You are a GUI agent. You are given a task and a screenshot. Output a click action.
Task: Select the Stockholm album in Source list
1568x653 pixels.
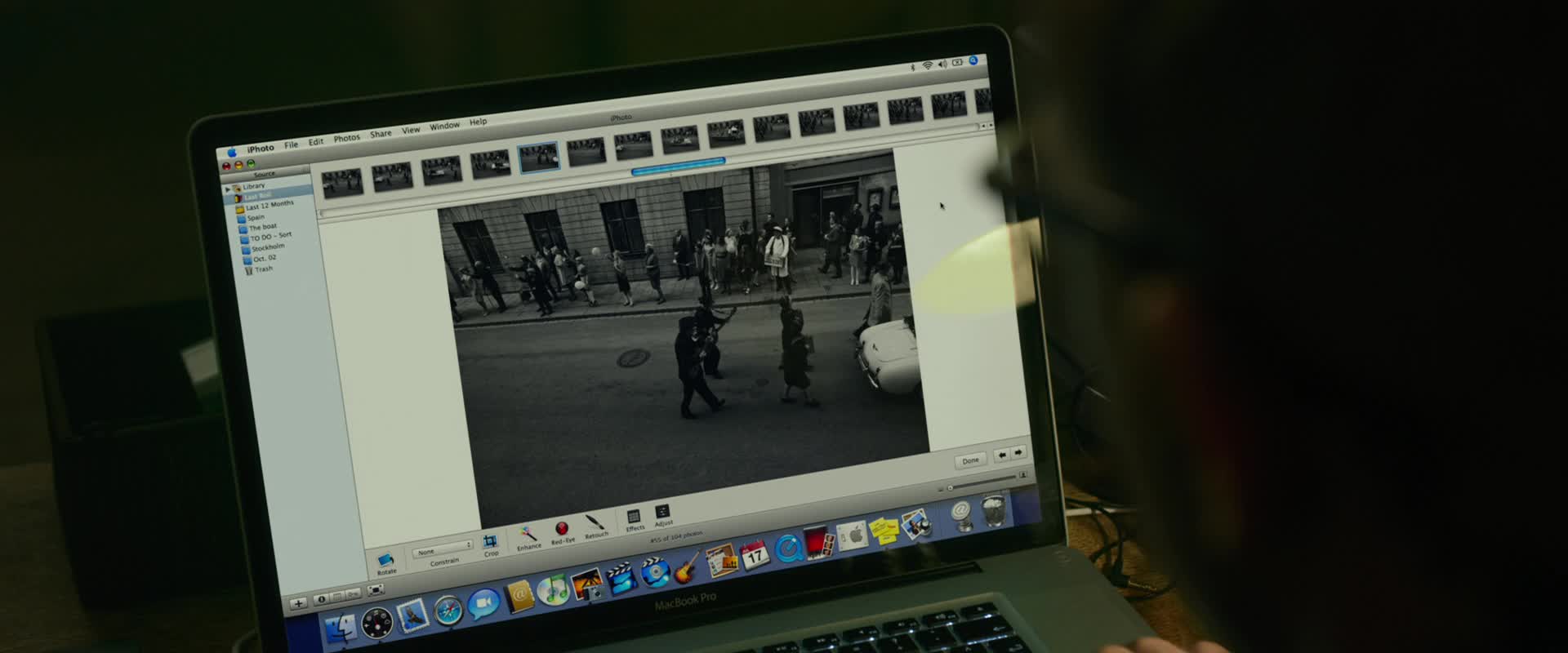pyautogui.click(x=267, y=247)
